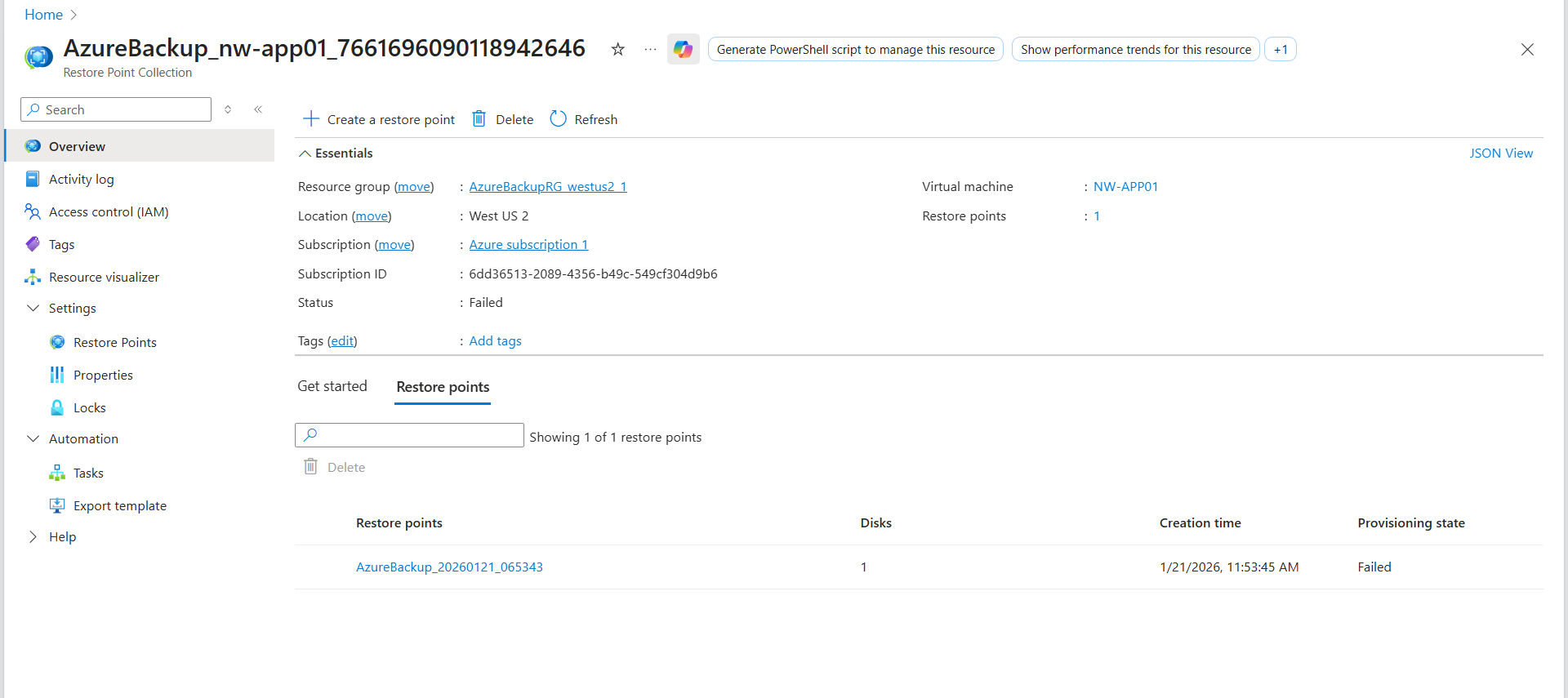This screenshot has width=1568, height=698.
Task: Select Overview in the sidebar
Action: pyautogui.click(x=140, y=146)
